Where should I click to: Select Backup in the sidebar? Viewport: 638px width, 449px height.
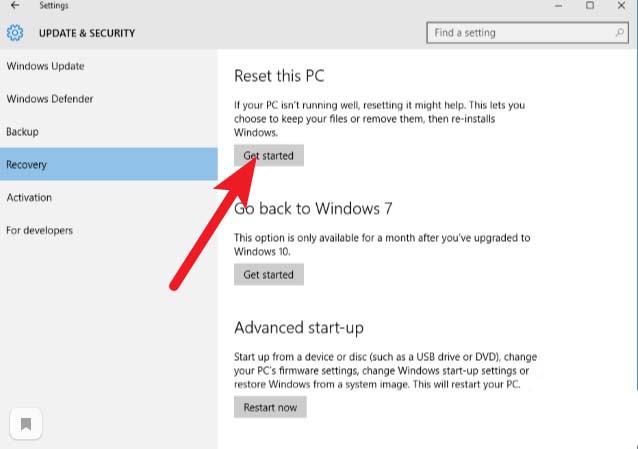22,132
